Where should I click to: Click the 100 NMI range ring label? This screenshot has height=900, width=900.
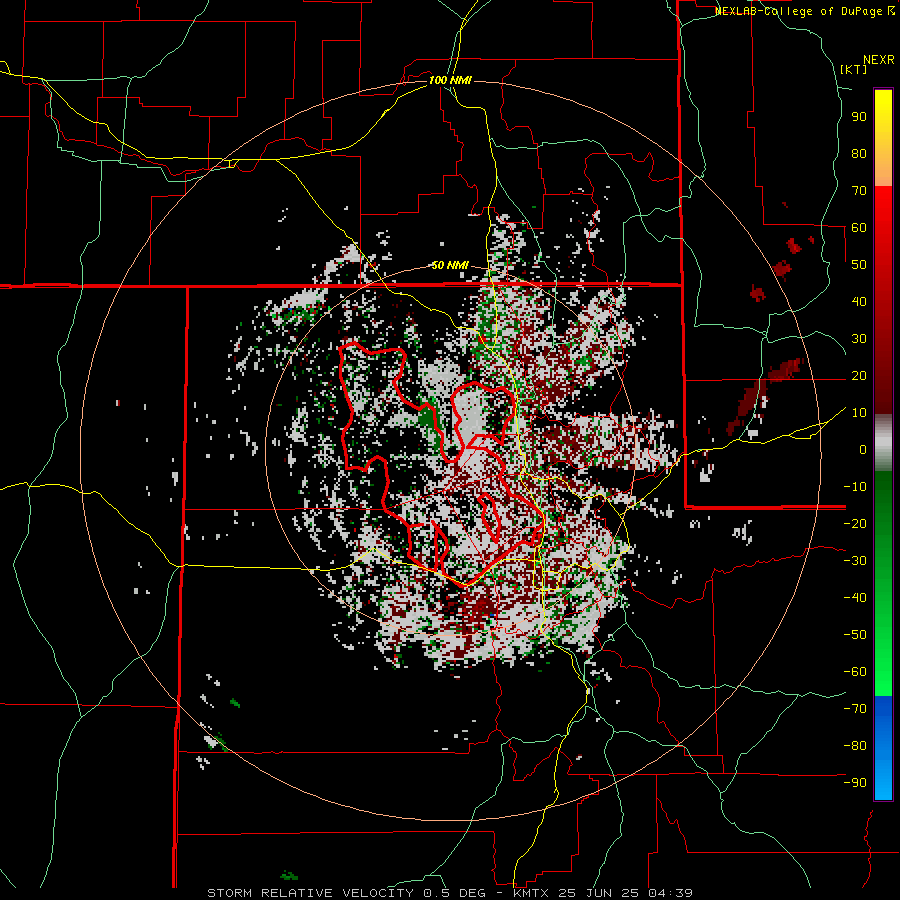point(450,80)
